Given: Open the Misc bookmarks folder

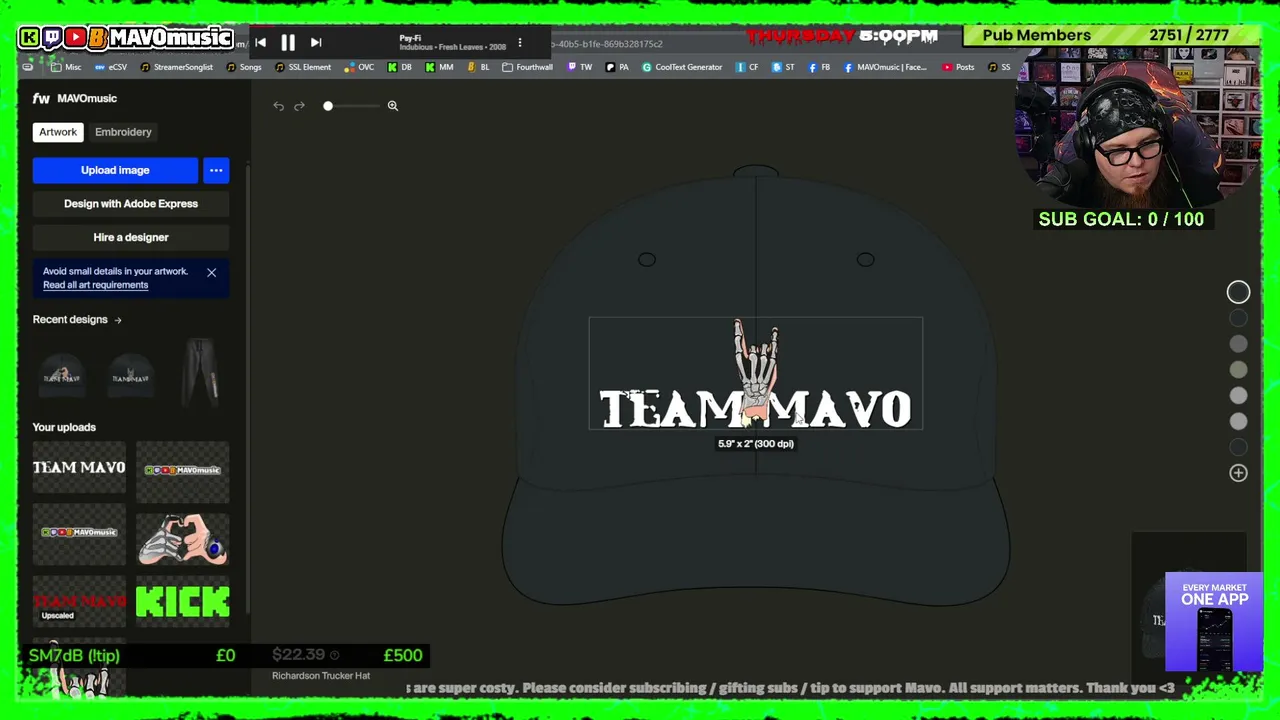Looking at the screenshot, I should tap(66, 68).
